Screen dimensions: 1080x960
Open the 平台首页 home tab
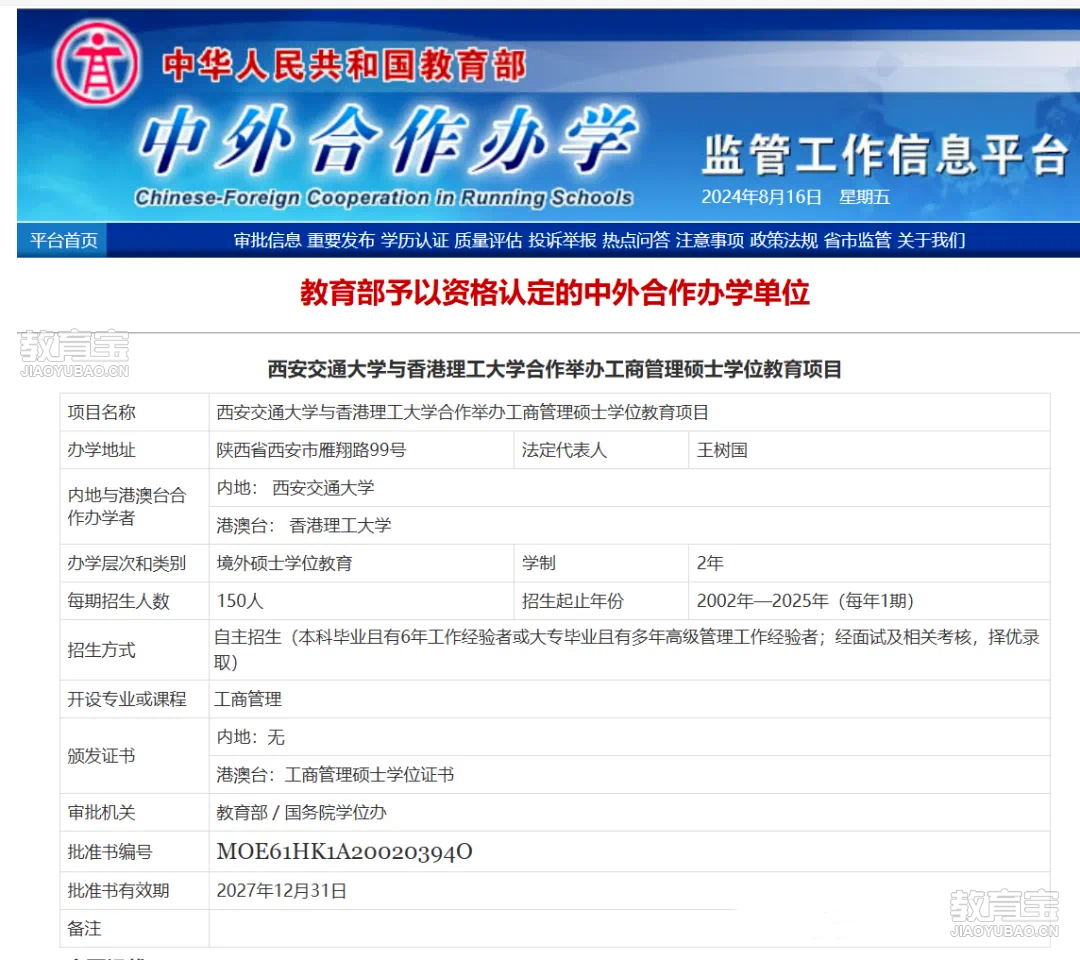pyautogui.click(x=63, y=240)
